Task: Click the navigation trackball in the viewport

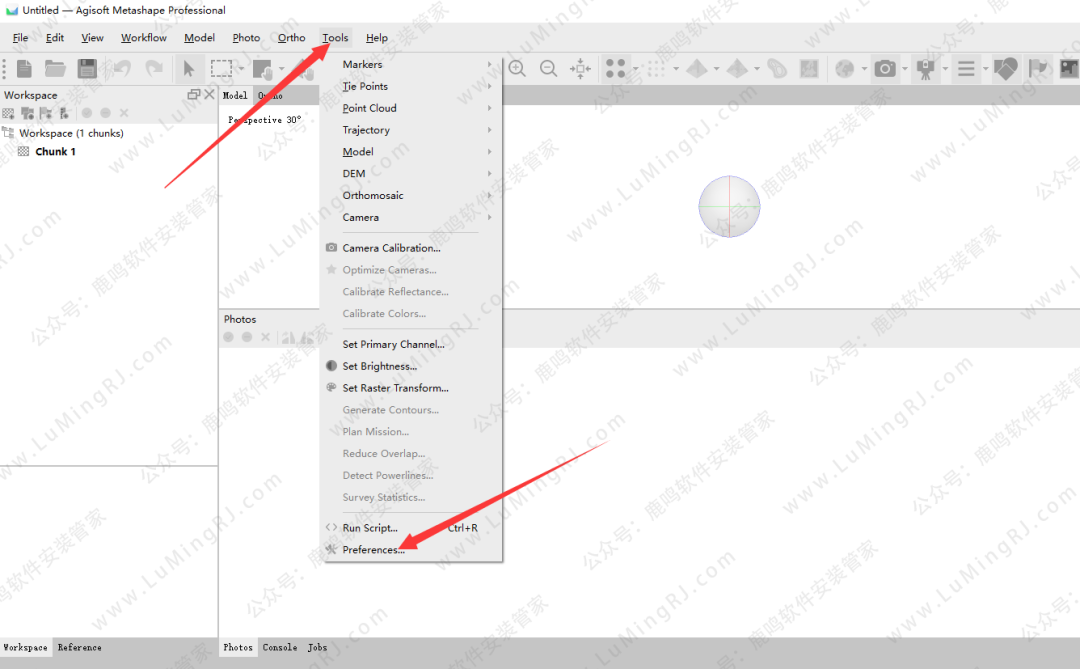Action: pos(729,206)
